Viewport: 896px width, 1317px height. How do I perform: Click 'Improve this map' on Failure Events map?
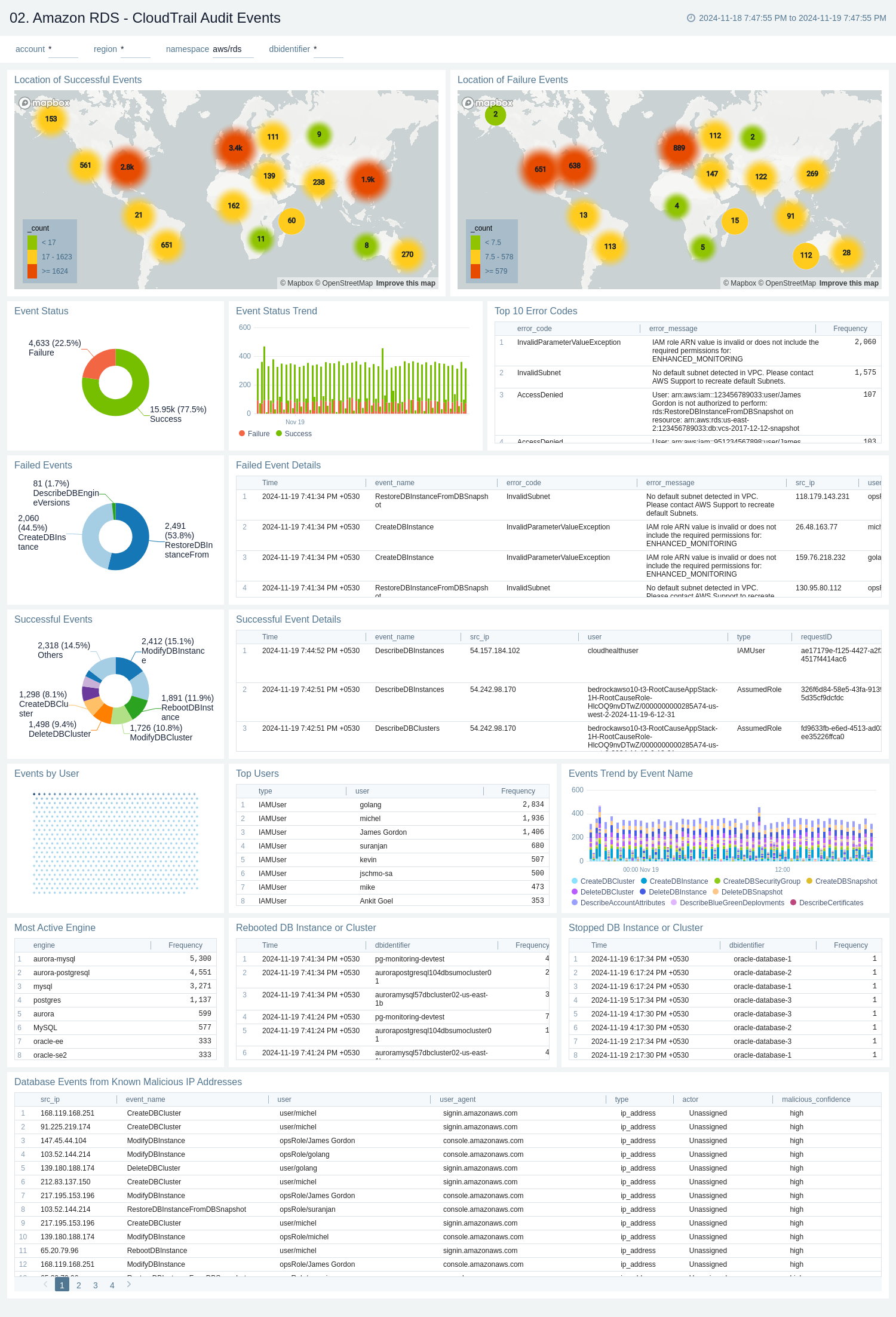point(849,283)
